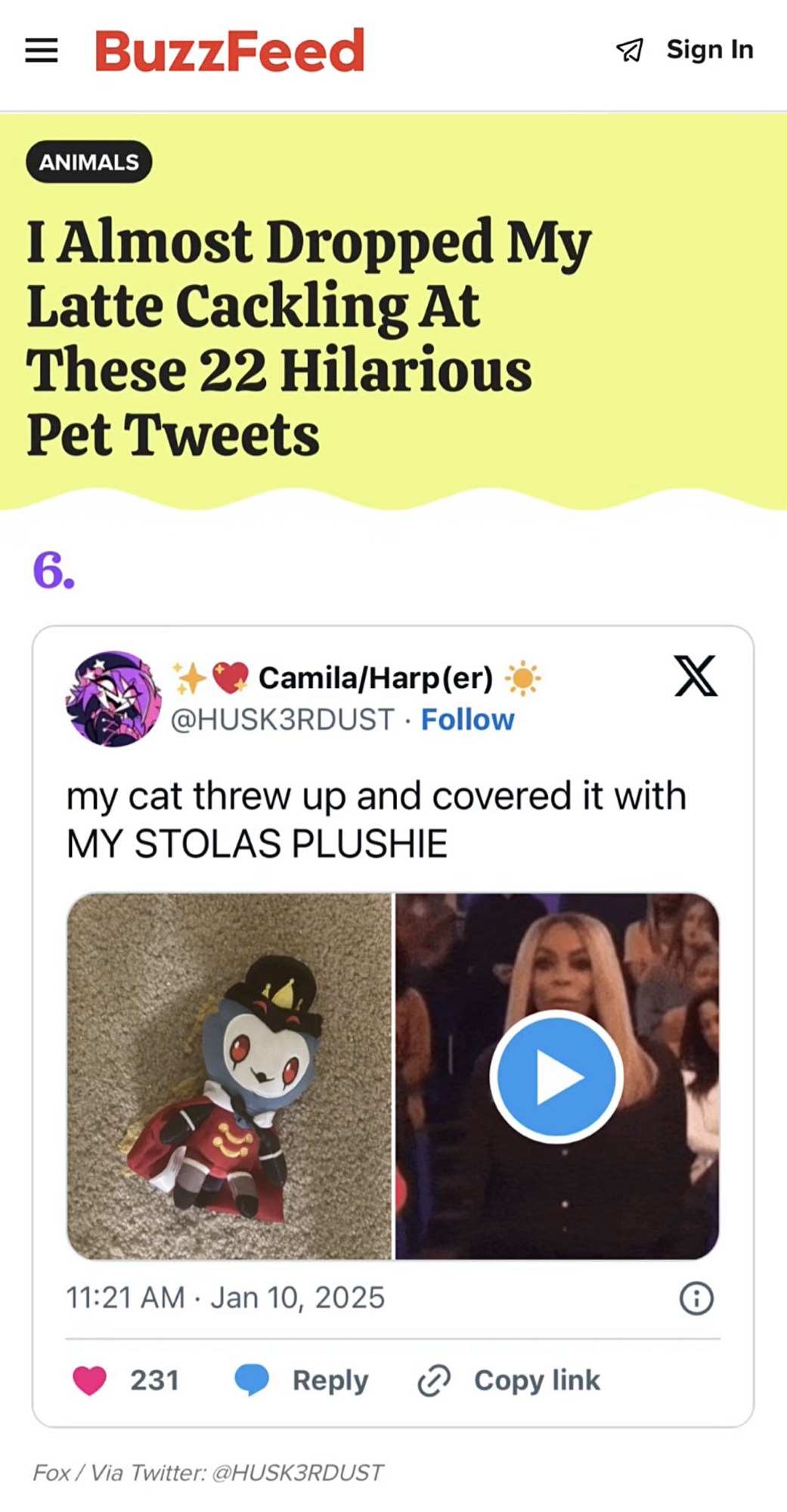787x1512 pixels.
Task: Open the Stolas plushie photo
Action: pyautogui.click(x=229, y=1077)
